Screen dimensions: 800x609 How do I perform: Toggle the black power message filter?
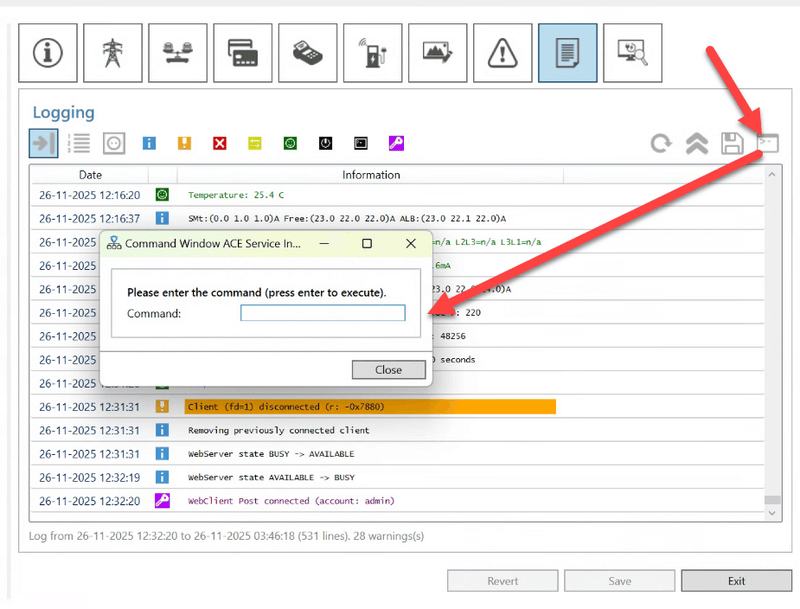pos(326,143)
